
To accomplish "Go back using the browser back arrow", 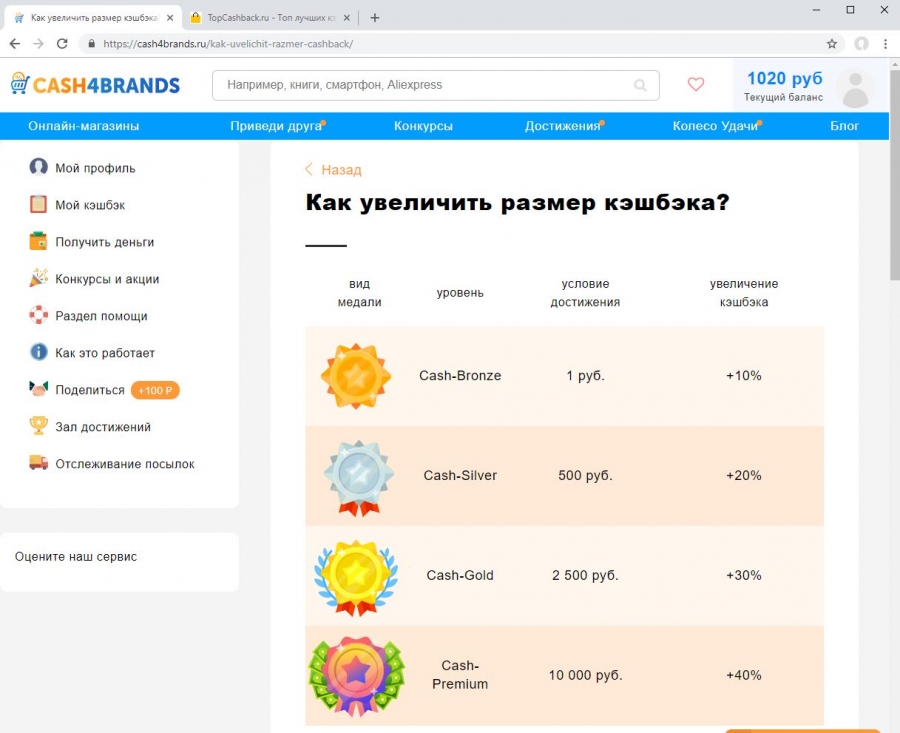I will click(x=15, y=44).
